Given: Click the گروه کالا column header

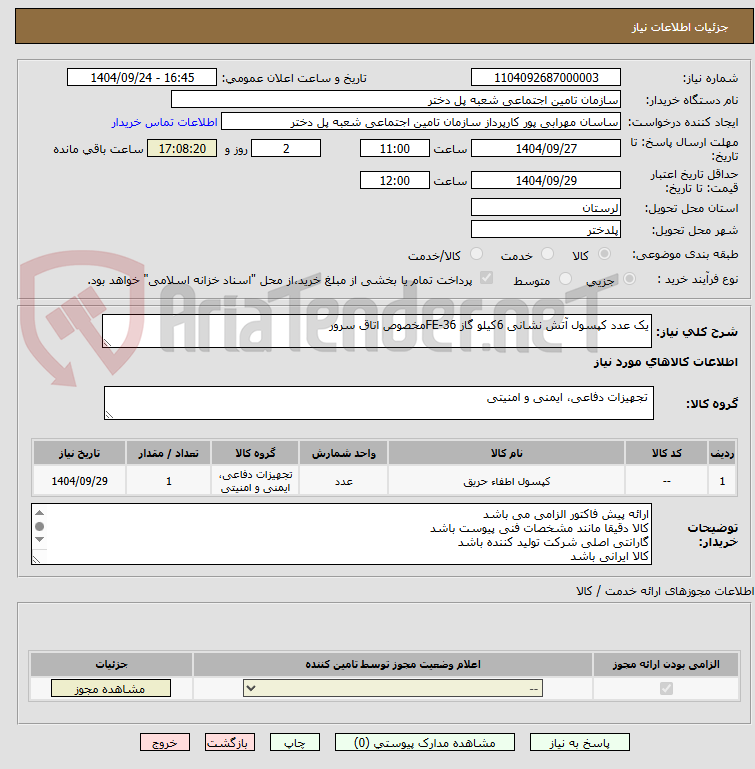Looking at the screenshot, I should 255,453.
